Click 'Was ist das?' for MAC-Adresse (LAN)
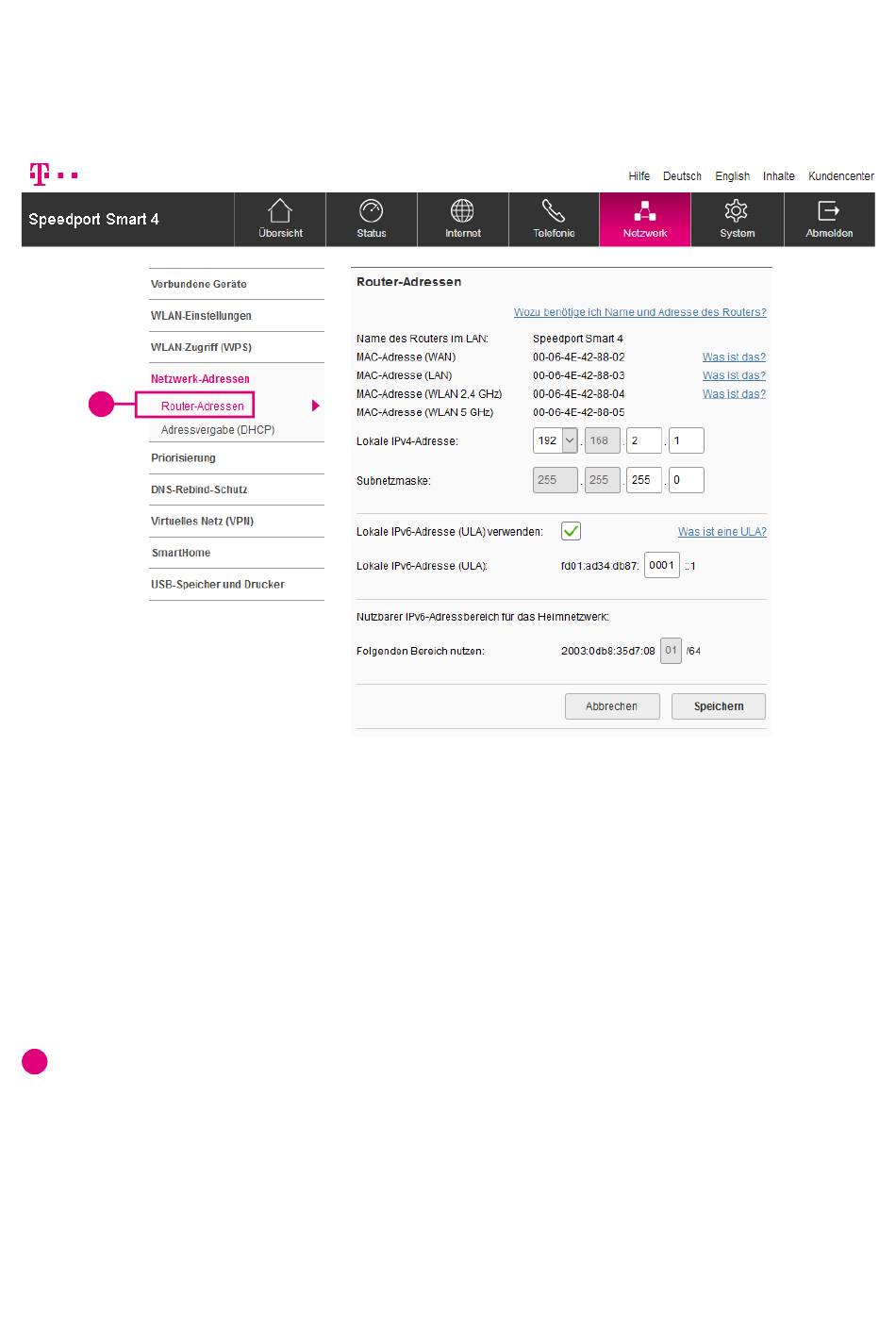This screenshot has width=896, height=1344. coord(734,375)
